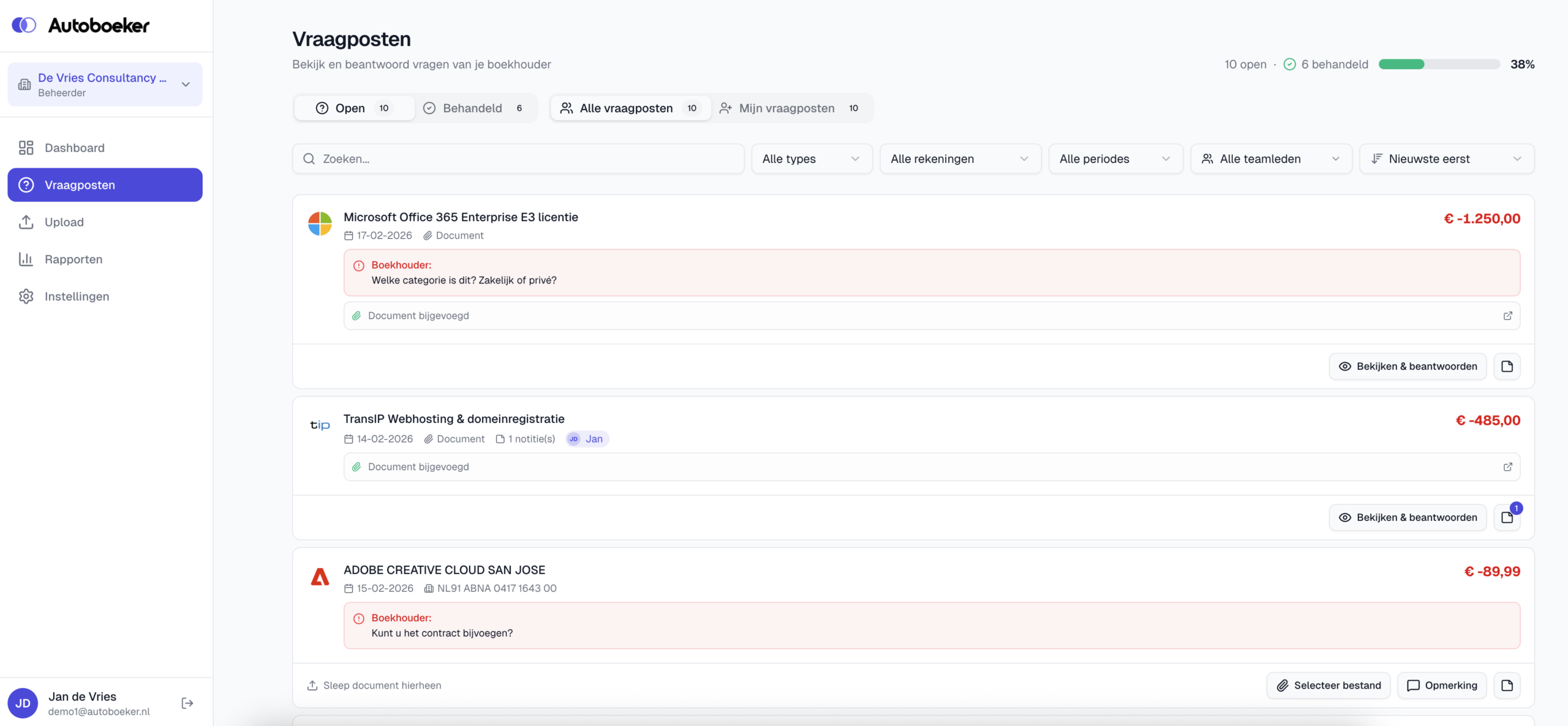Click notes icon on Microsoft Office 365 card

[1507, 366]
